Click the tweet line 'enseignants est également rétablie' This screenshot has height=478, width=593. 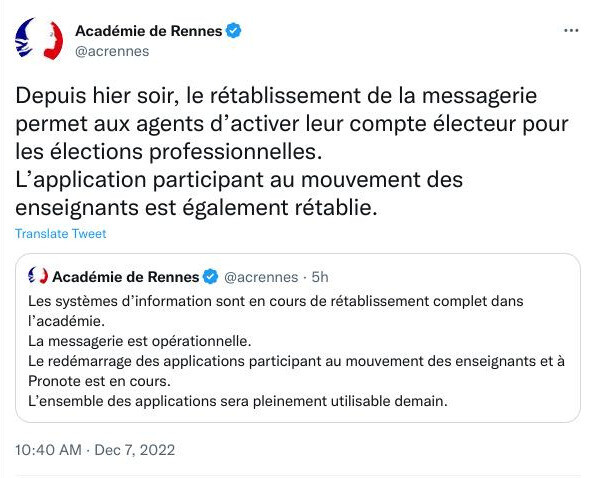tap(196, 208)
